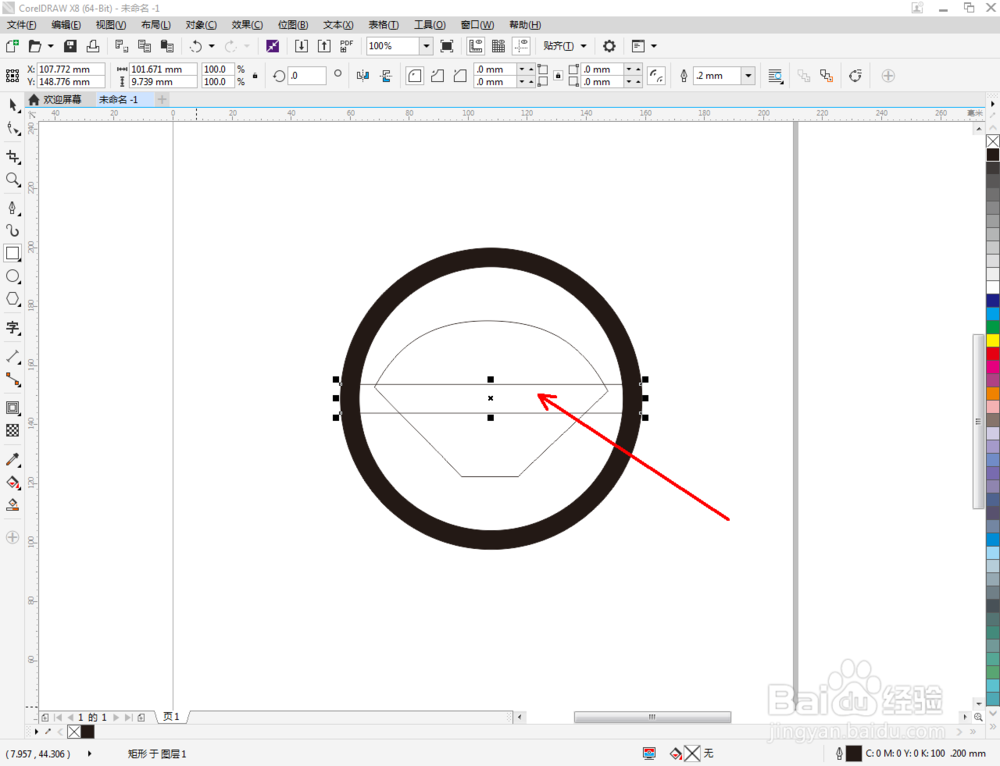Create a new document
1000x766 pixels.
pos(12,46)
